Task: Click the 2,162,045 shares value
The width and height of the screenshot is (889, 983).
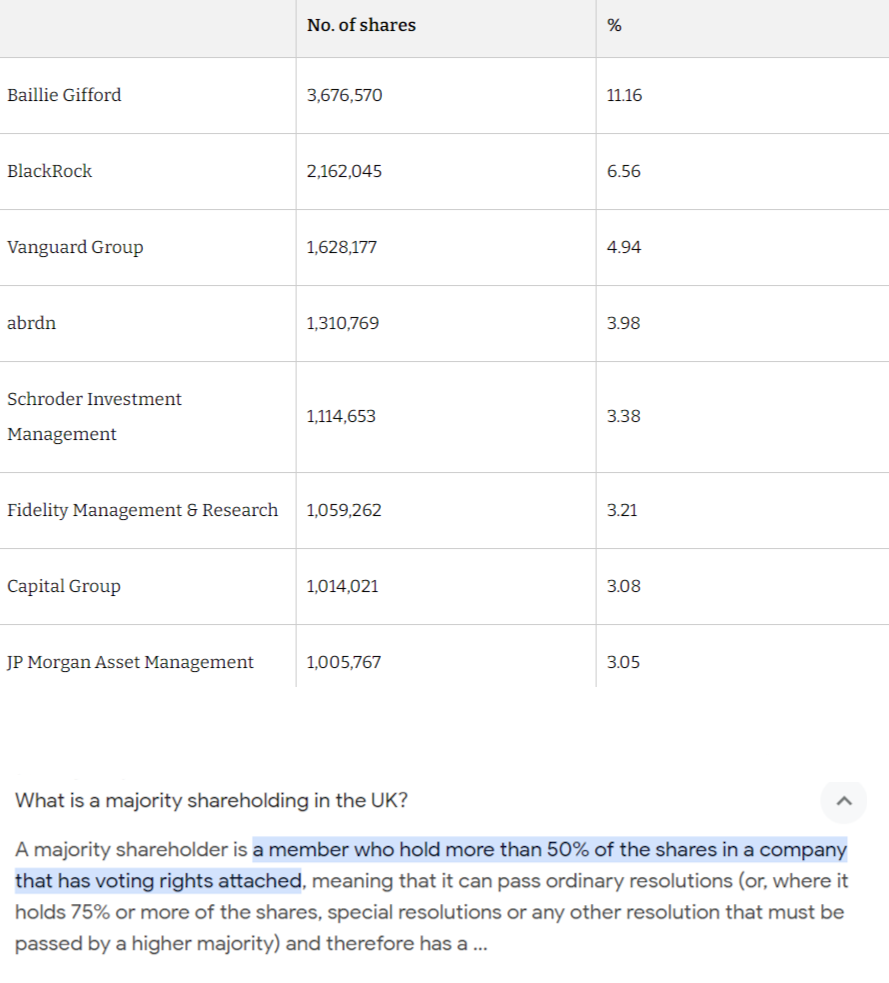Action: 344,171
